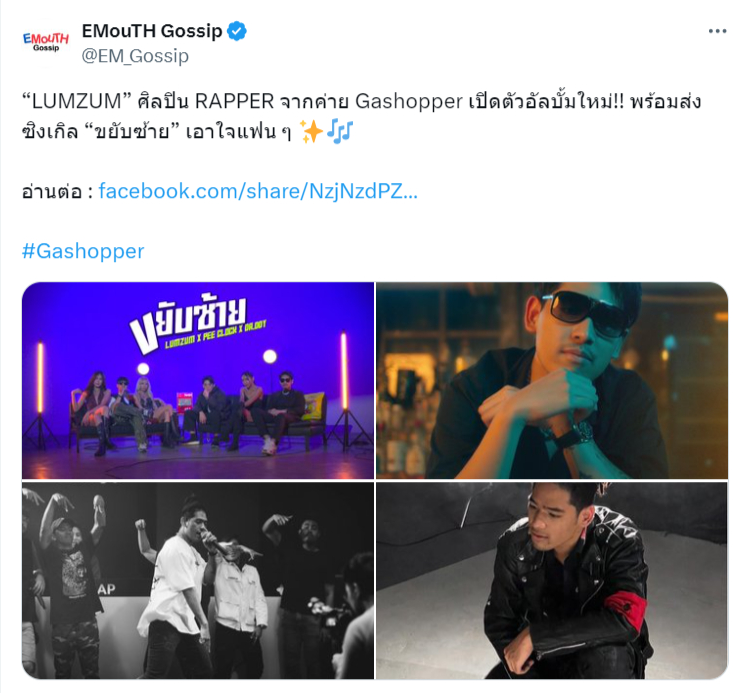Open the black-and-white stage performance photo

point(198,580)
